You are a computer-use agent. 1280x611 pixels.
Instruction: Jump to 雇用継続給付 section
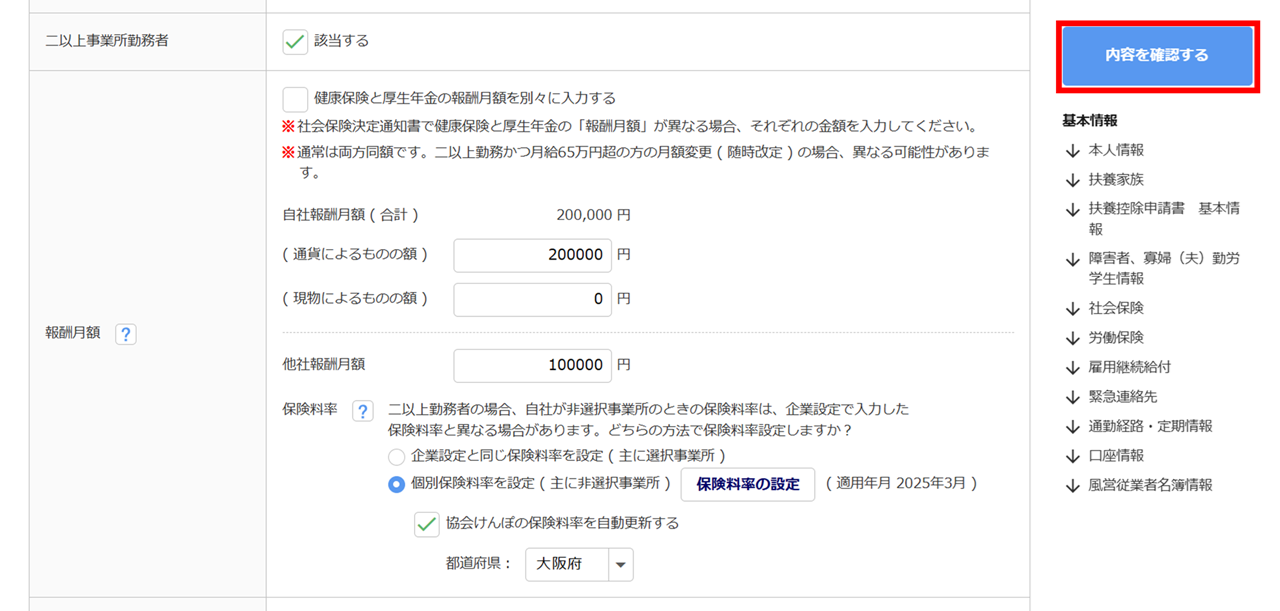pos(1129,367)
